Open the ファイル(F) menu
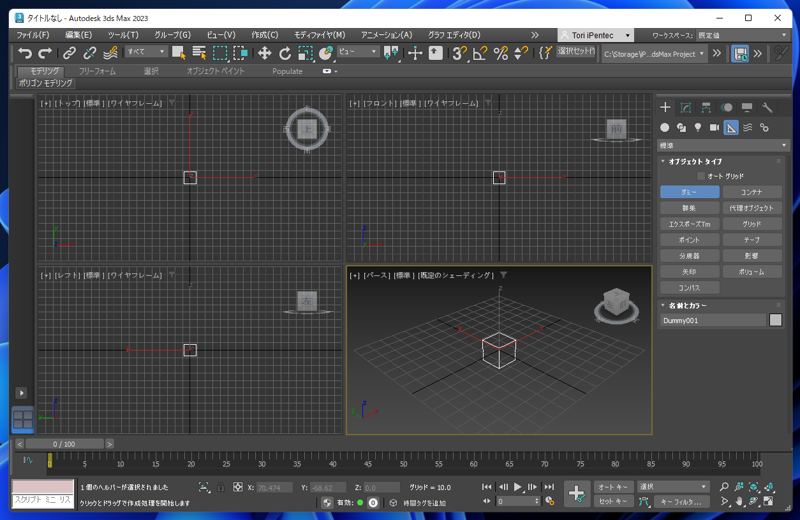The width and height of the screenshot is (800, 520). coord(33,35)
